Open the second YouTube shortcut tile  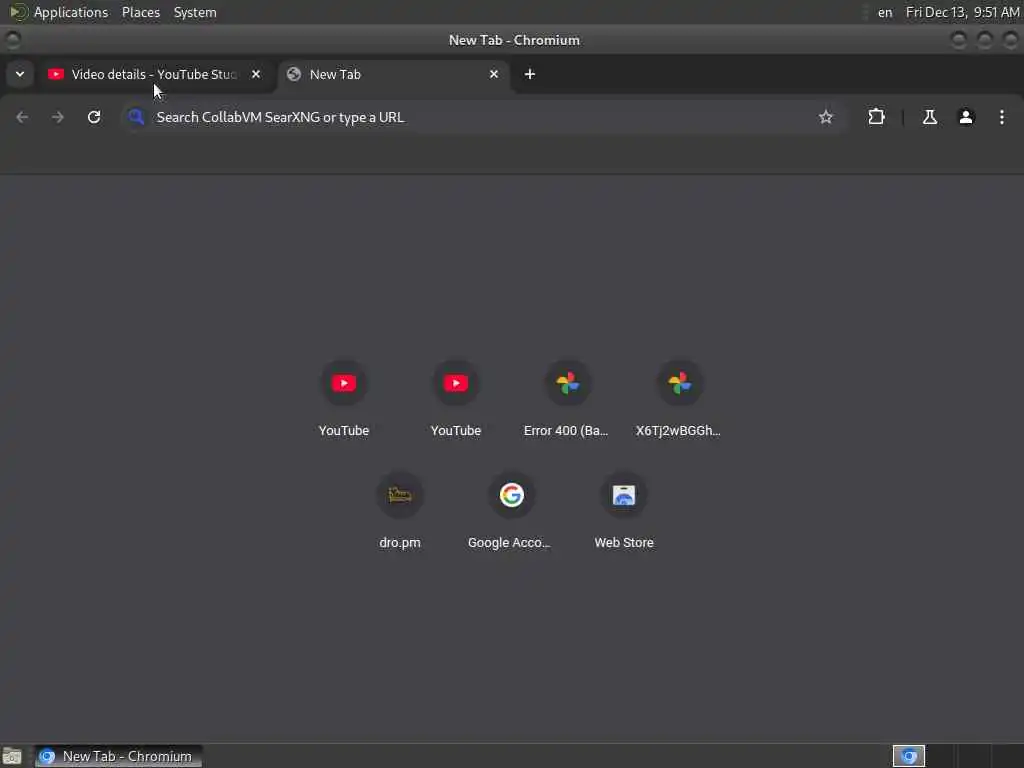tap(456, 398)
